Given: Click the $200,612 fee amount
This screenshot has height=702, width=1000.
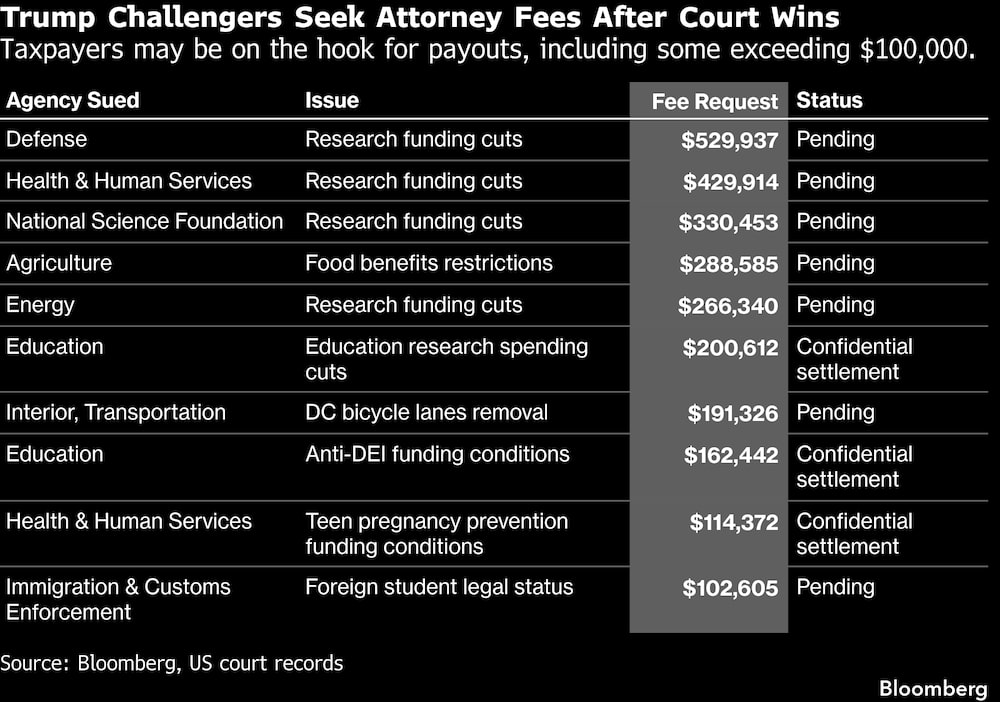Looking at the screenshot, I should (730, 348).
